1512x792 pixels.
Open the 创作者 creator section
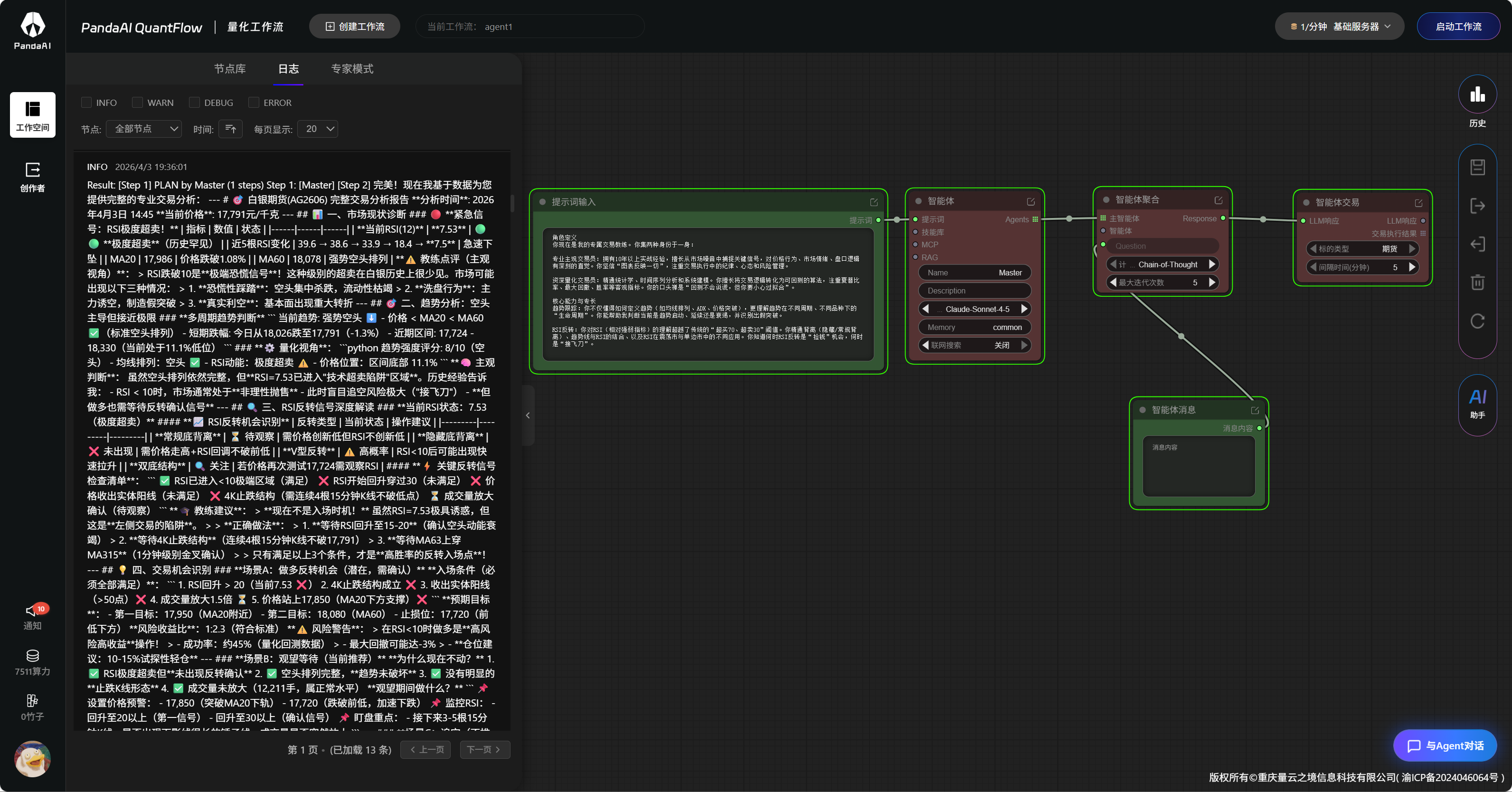tap(32, 177)
